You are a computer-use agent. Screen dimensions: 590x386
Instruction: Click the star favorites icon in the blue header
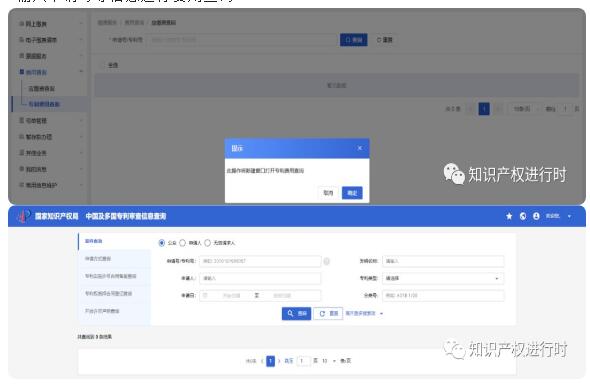(x=509, y=216)
